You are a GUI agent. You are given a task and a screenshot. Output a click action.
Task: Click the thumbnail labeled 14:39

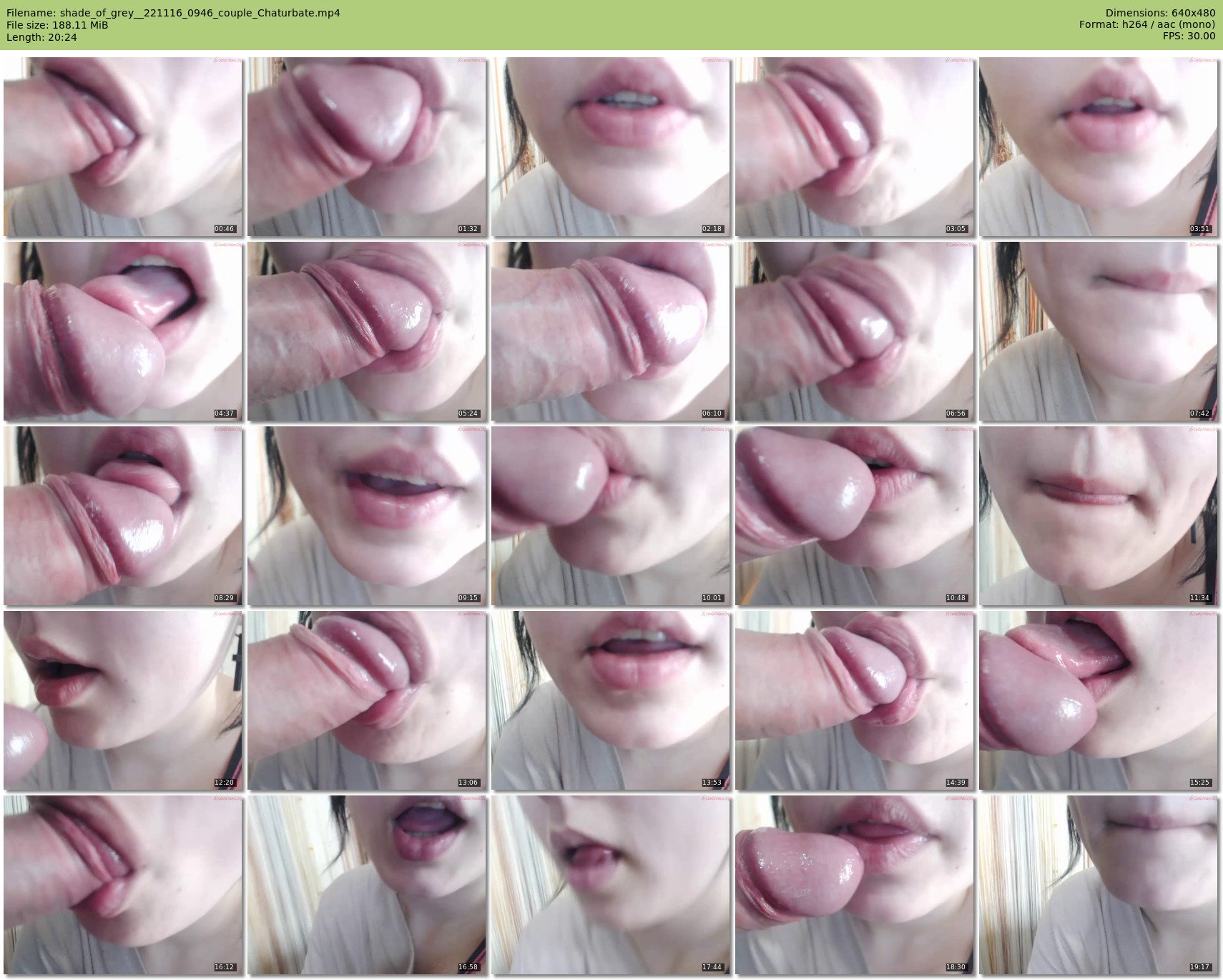point(855,700)
